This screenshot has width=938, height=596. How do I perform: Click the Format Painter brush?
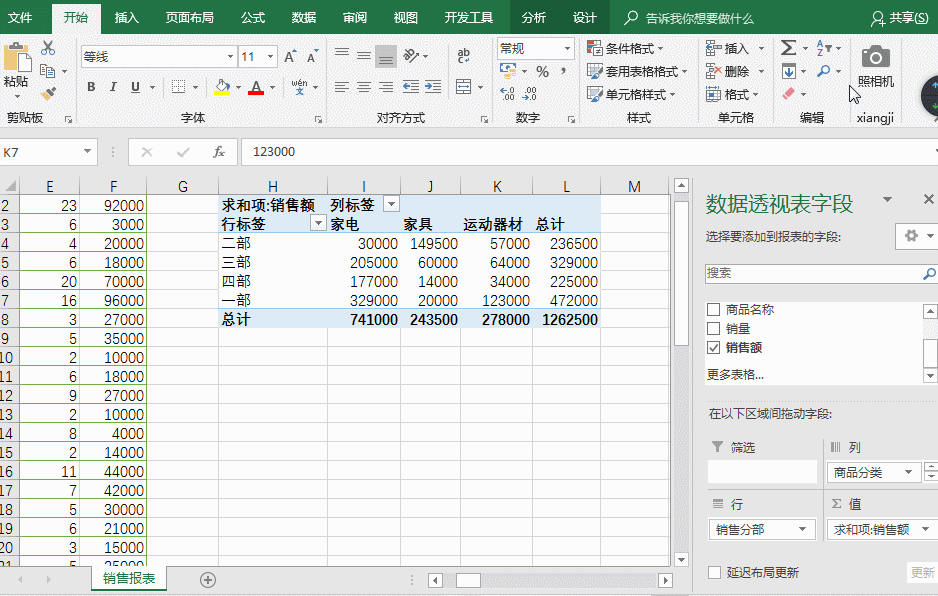click(x=47, y=94)
